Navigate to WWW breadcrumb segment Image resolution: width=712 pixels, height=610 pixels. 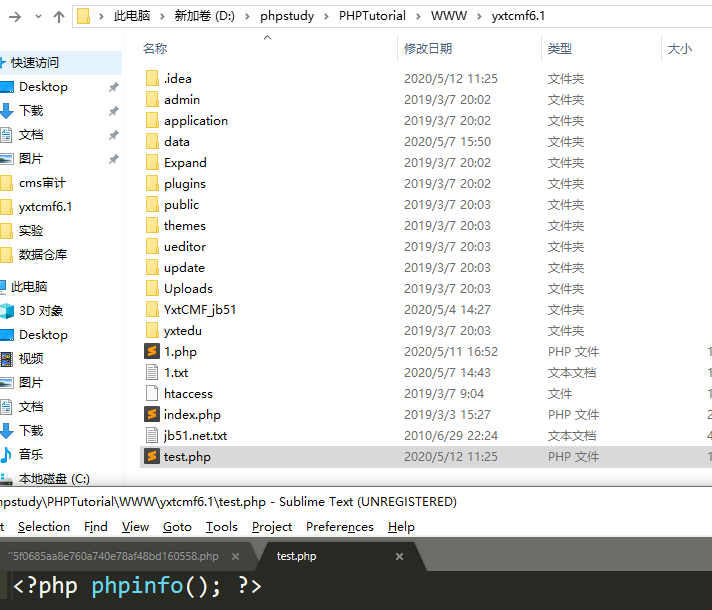[449, 16]
